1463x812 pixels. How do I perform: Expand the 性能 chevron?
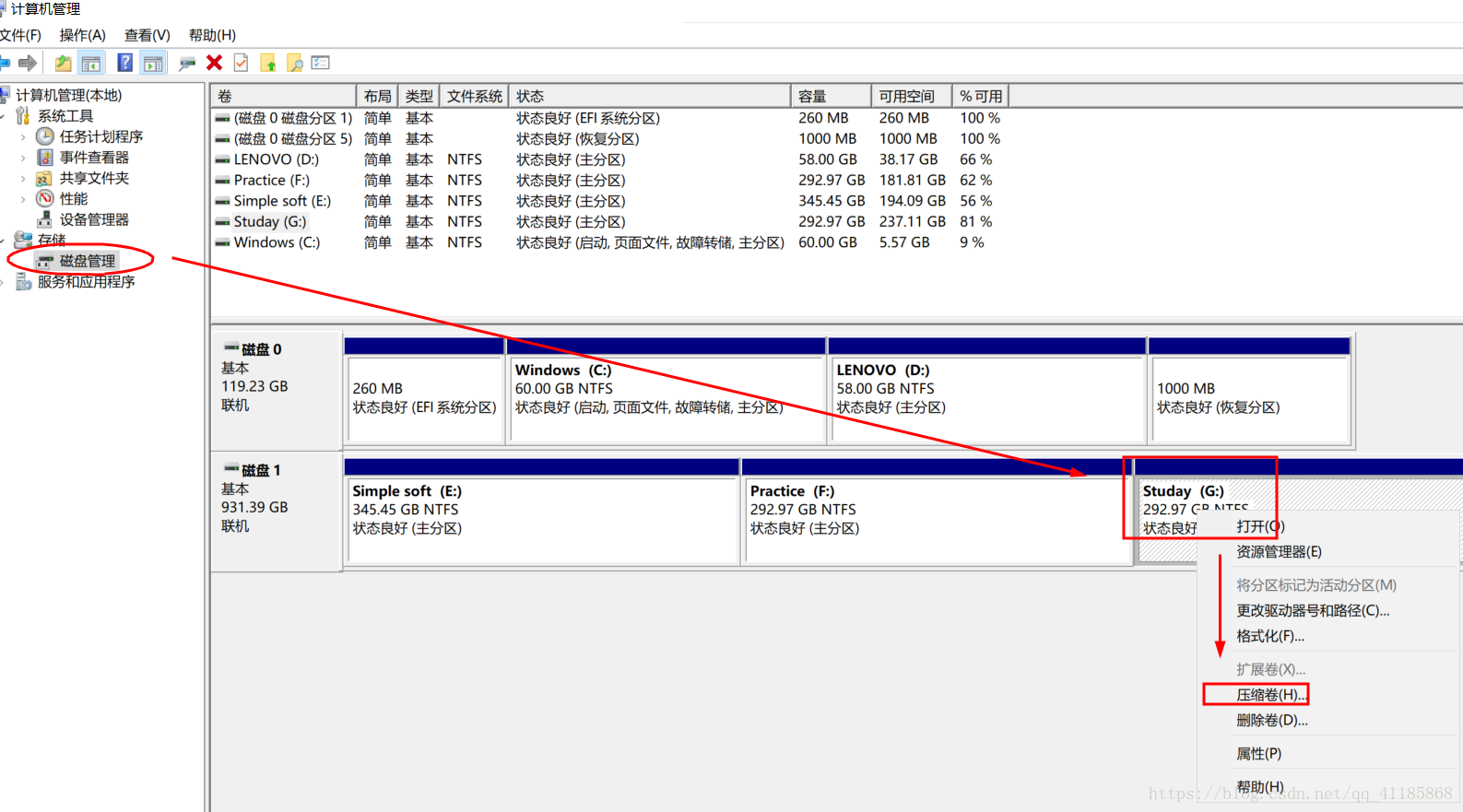point(23,199)
